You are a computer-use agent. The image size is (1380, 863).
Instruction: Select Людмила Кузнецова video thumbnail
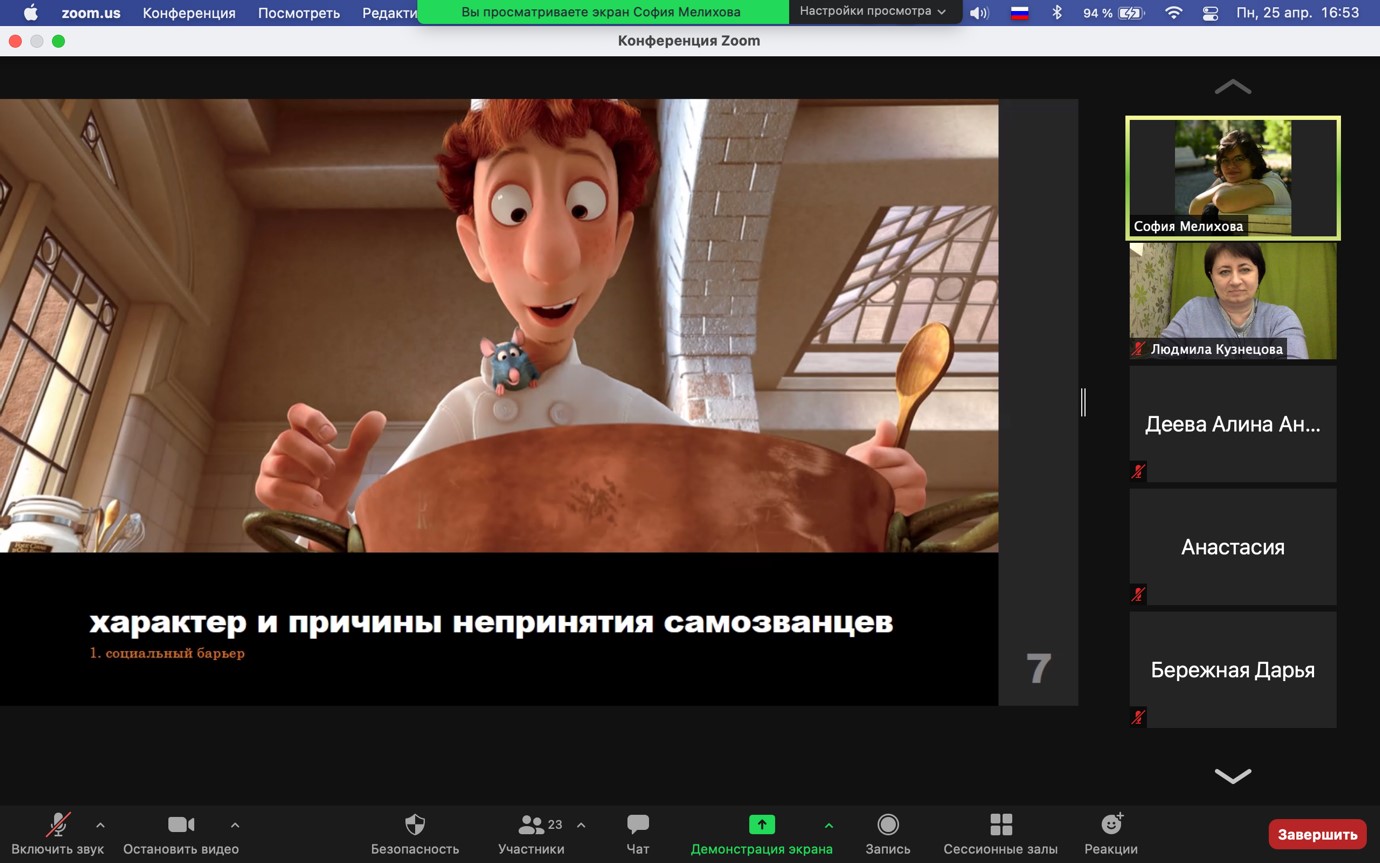[x=1233, y=301]
